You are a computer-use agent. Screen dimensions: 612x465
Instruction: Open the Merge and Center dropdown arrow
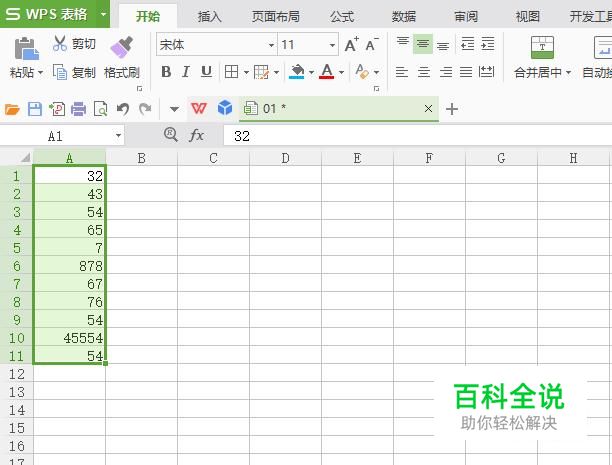568,73
